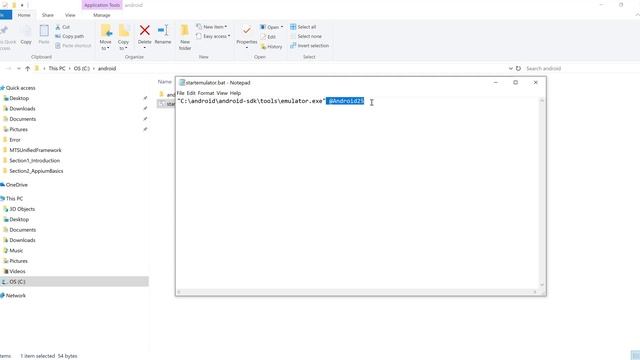Screen dimensions: 640x360
Task: Open Videos under This PC
Action: (x=18, y=271)
